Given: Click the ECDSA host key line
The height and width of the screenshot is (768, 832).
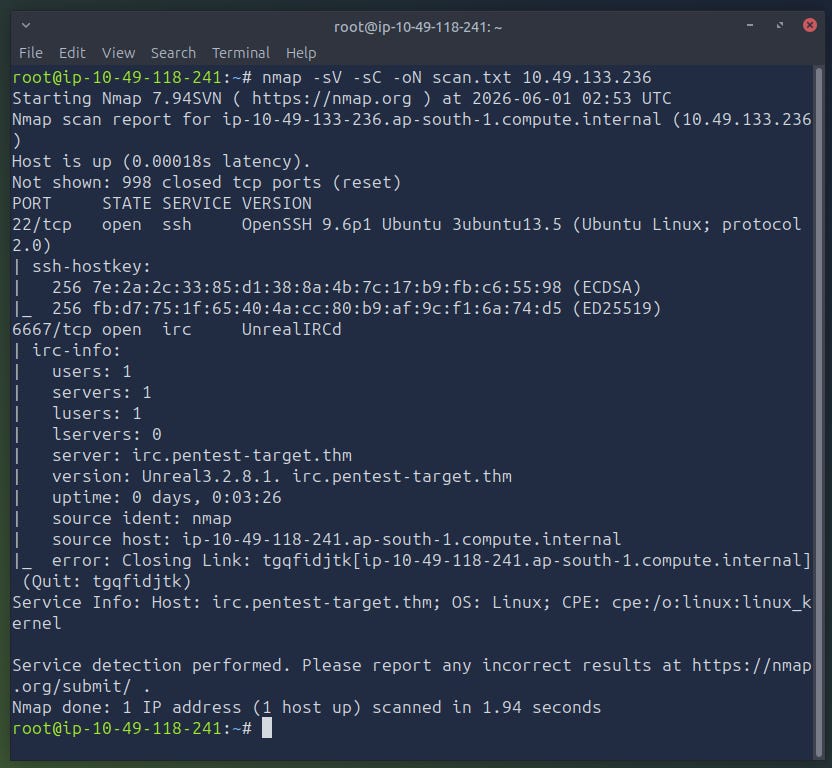Looking at the screenshot, I should click(328, 288).
